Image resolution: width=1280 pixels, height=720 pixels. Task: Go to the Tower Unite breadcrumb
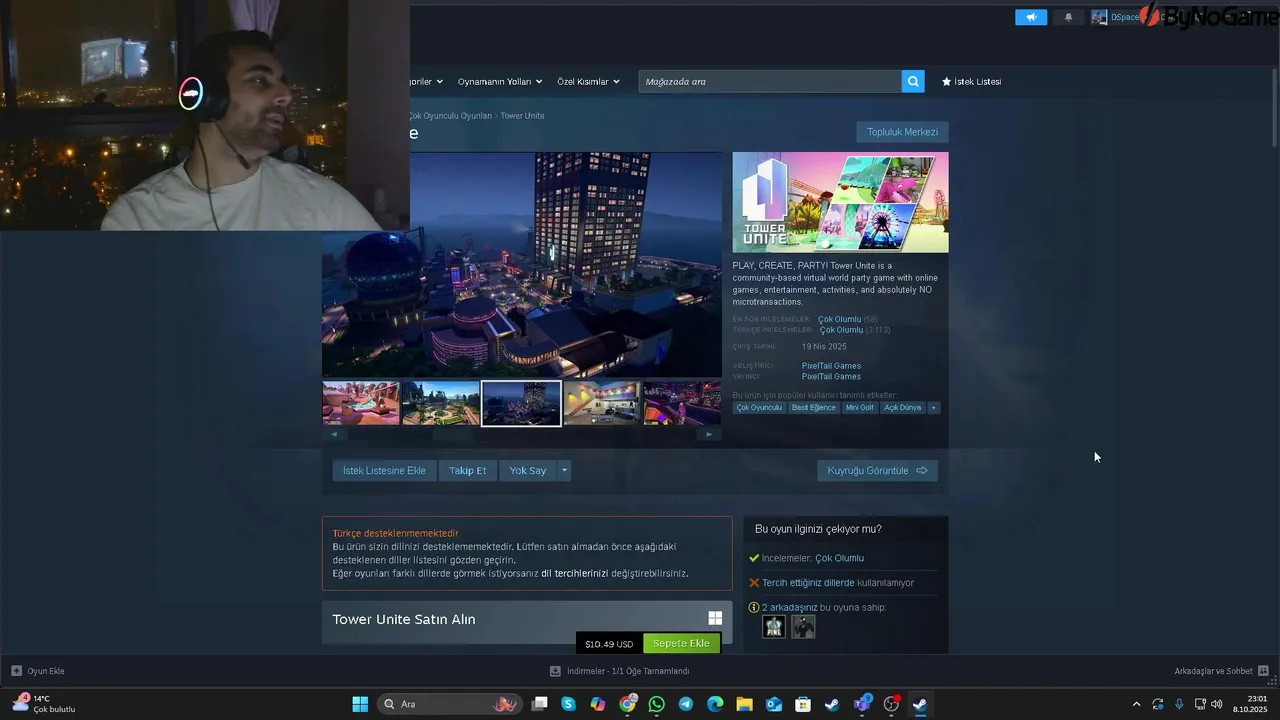click(x=522, y=116)
